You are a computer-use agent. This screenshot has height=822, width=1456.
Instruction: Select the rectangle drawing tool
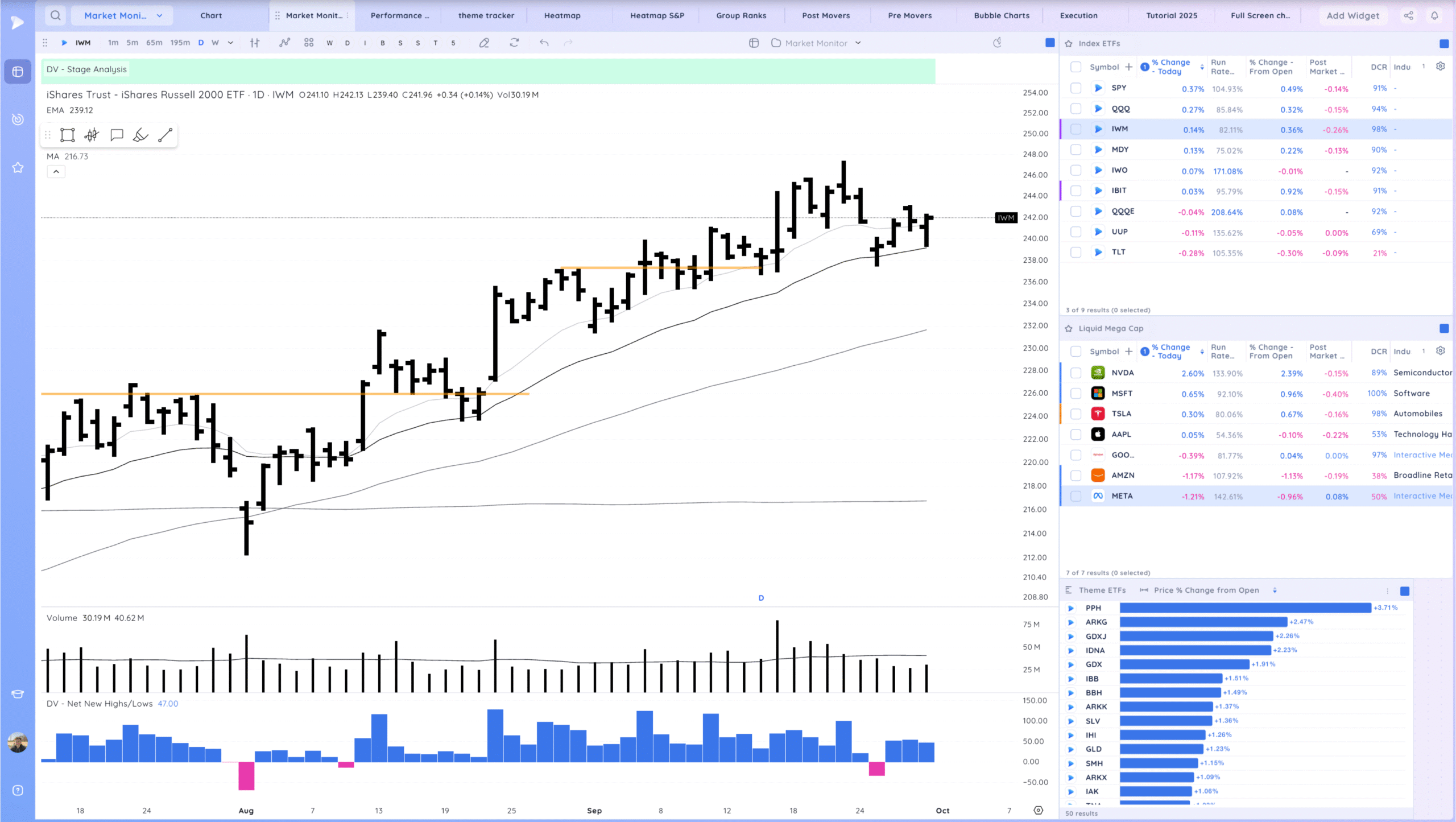(68, 135)
